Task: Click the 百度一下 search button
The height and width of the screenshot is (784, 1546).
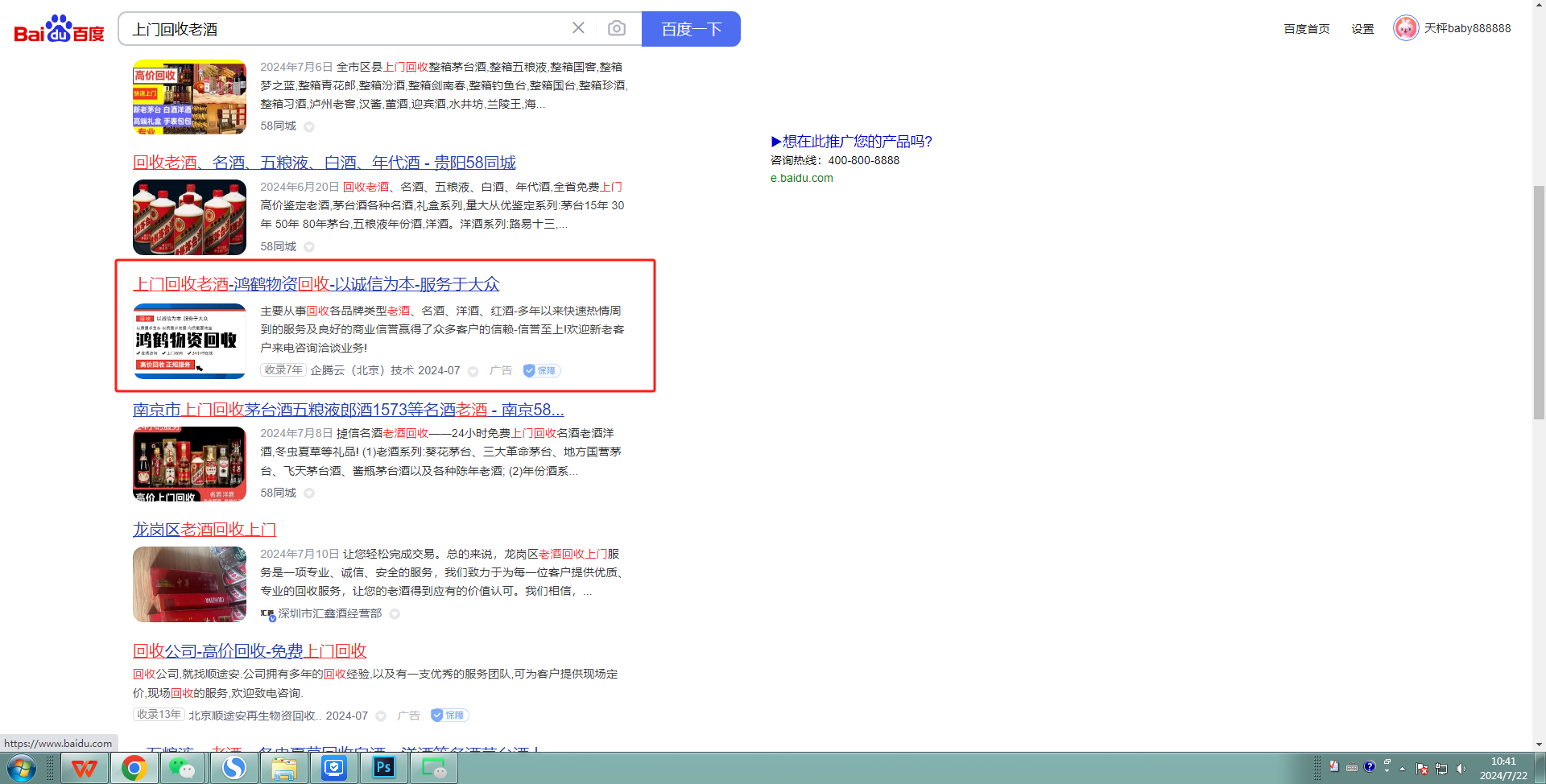Action: pyautogui.click(x=691, y=29)
